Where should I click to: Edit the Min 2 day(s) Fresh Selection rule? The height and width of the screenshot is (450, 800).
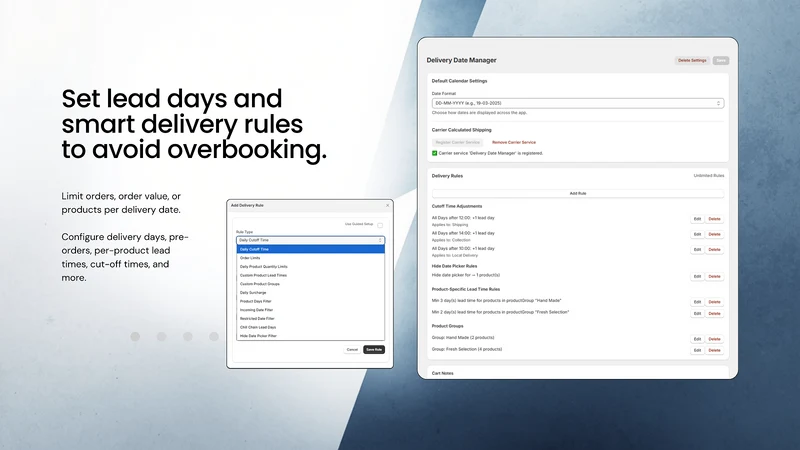[x=697, y=313]
